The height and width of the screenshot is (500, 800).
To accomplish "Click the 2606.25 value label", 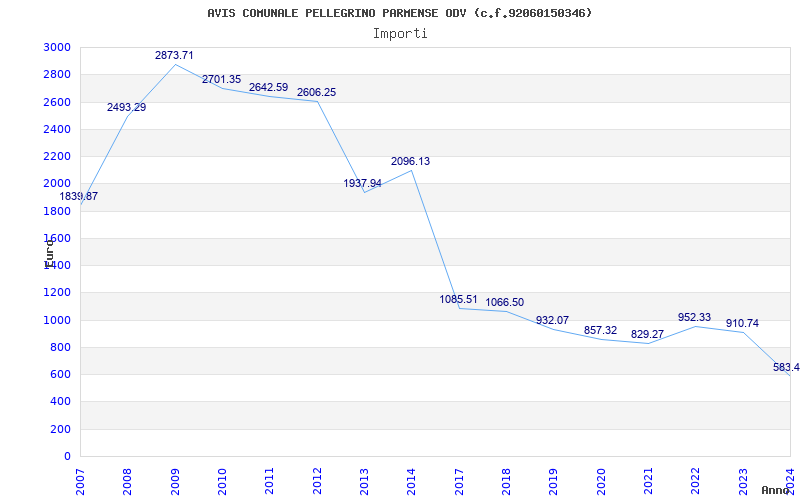I will tap(316, 92).
